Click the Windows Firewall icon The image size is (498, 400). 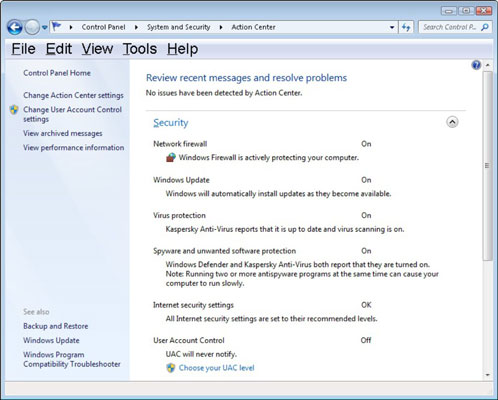171,157
